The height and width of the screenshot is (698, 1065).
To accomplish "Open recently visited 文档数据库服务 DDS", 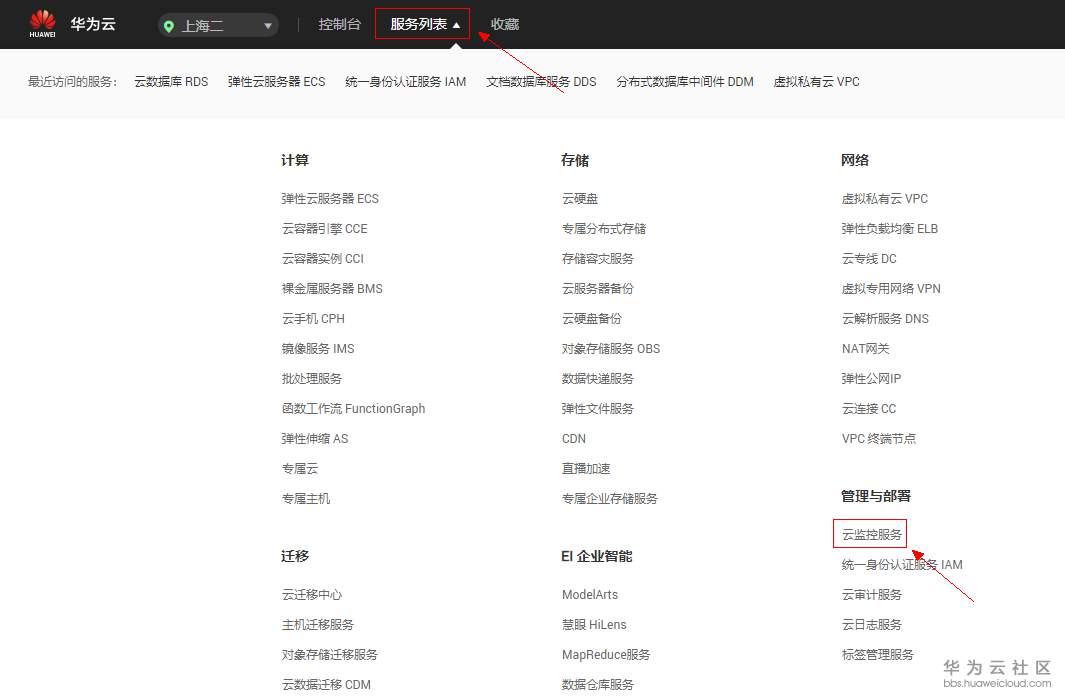I will (x=541, y=81).
